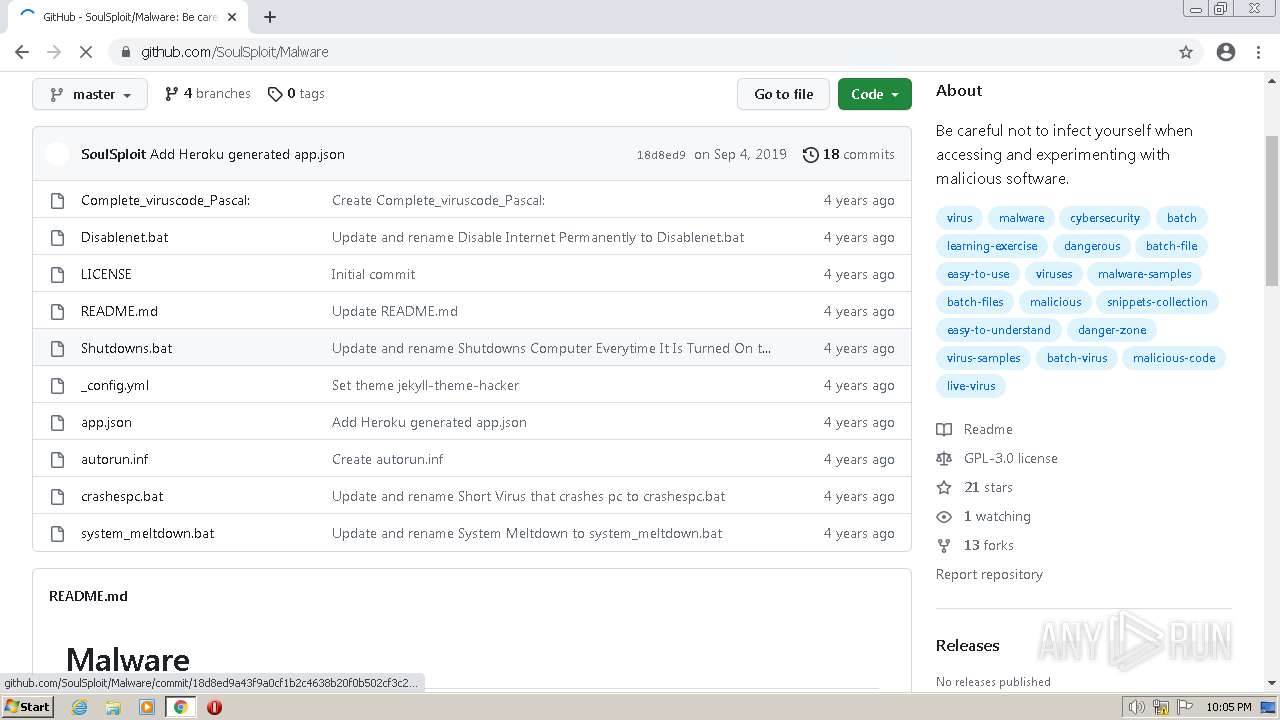Click the Go to file button
1280x720 pixels.
(x=783, y=94)
